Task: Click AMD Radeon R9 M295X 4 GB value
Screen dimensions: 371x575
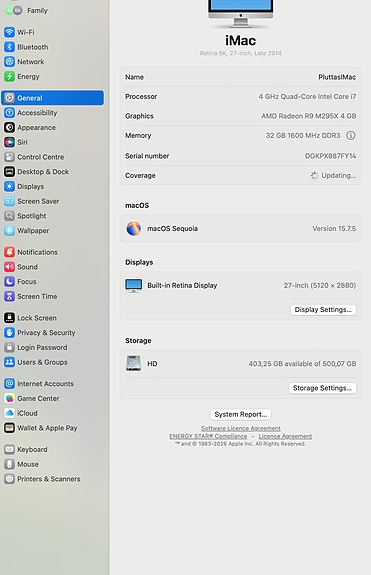Action: 309,116
